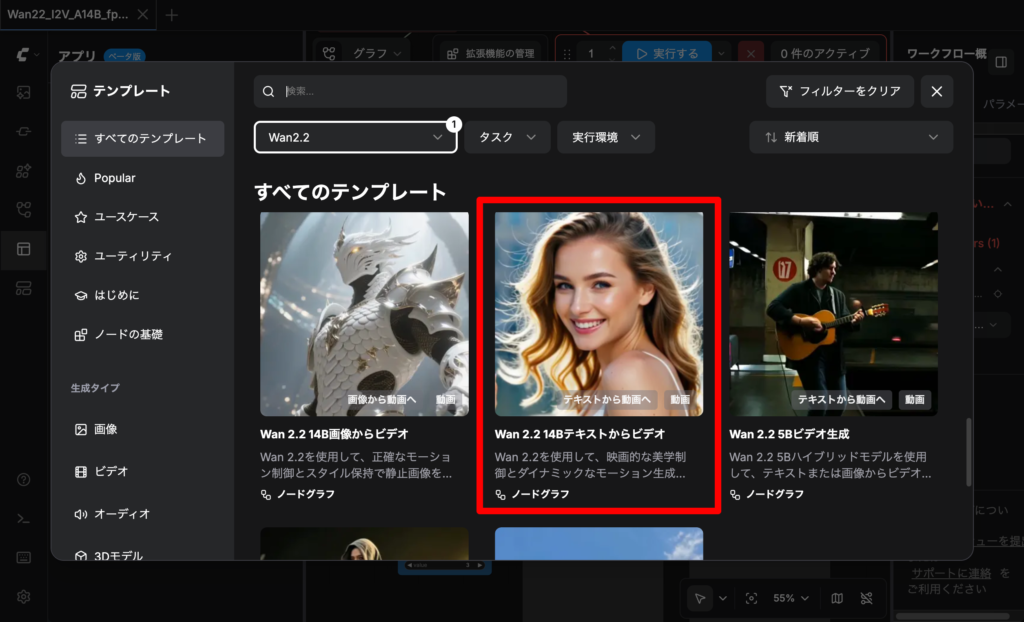Select ユースケース in the template sidebar
Viewport: 1024px width, 622px height.
point(126,217)
